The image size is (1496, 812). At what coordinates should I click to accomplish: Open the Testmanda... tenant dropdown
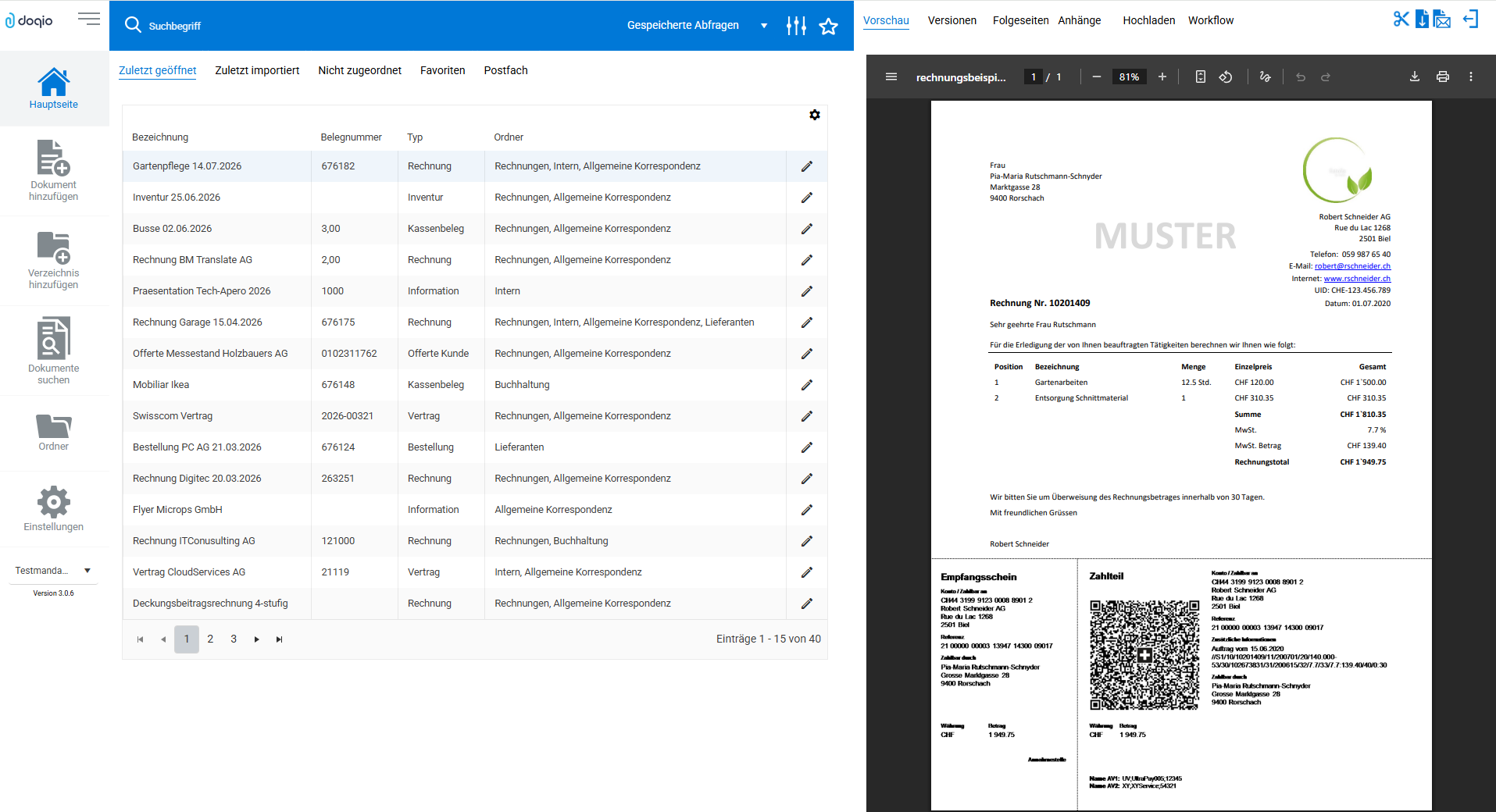click(53, 571)
